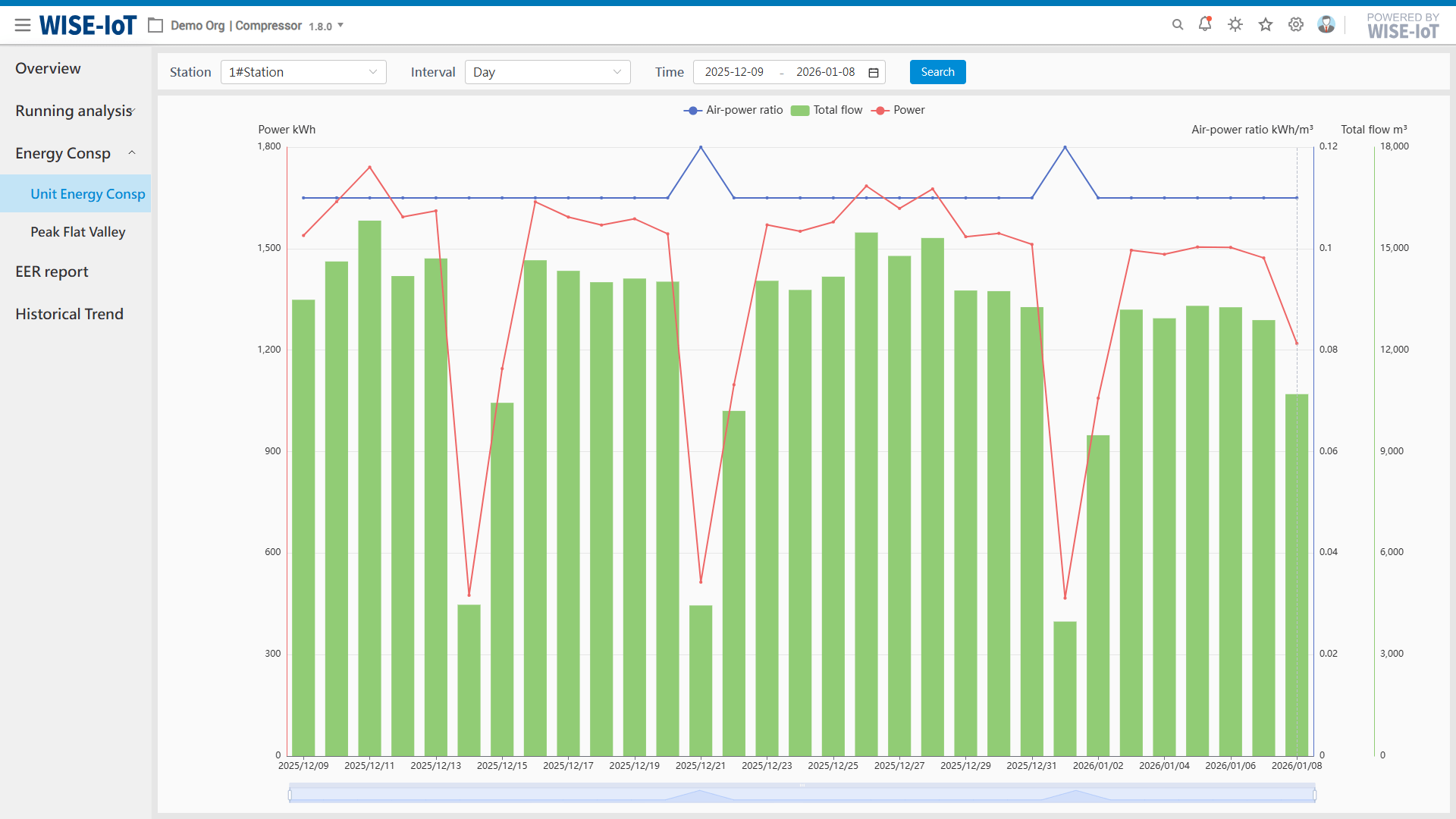Screen dimensions: 1456x819
Task: Open the notifications bell
Action: point(1205,24)
